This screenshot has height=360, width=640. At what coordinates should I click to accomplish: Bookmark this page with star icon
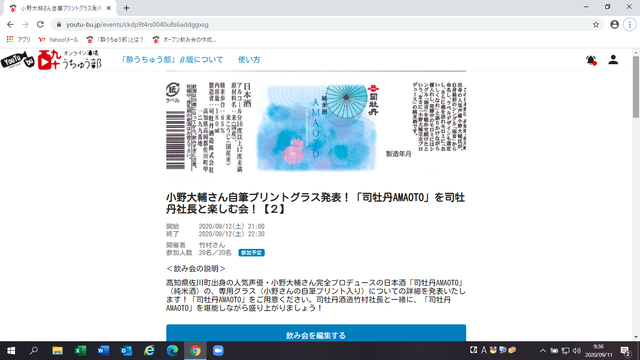[596, 24]
